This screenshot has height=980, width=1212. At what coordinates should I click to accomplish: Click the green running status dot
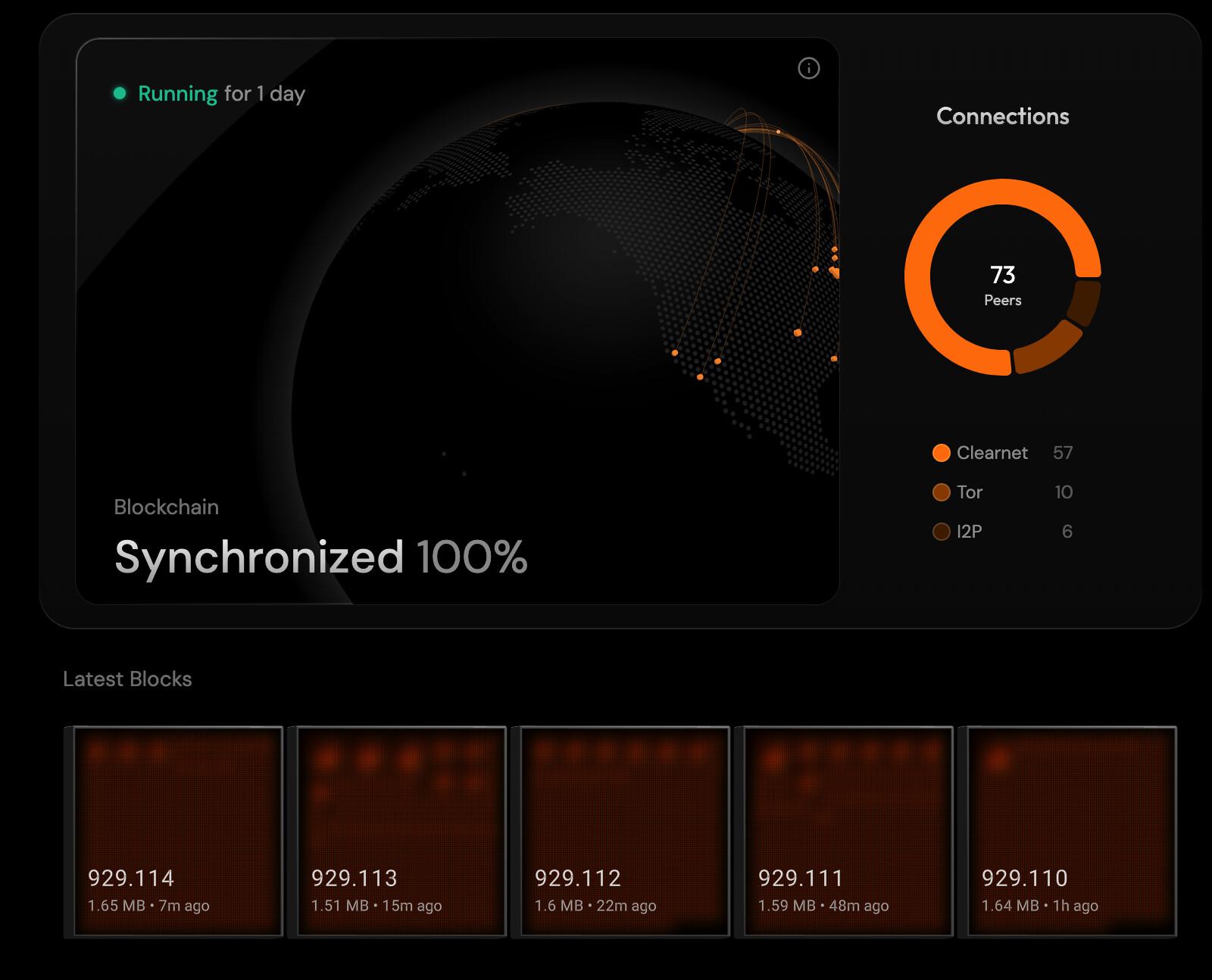coord(120,93)
